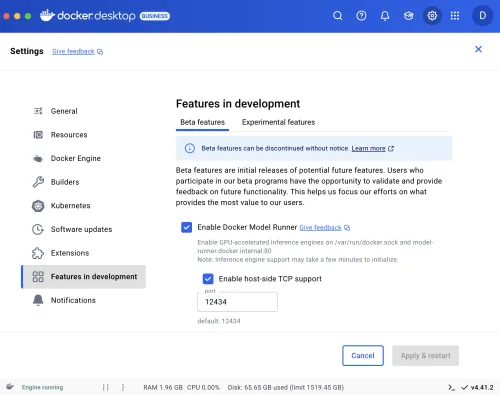Screen dimensions: 500x395
Task: Click the Cancel button
Action: pos(363,356)
